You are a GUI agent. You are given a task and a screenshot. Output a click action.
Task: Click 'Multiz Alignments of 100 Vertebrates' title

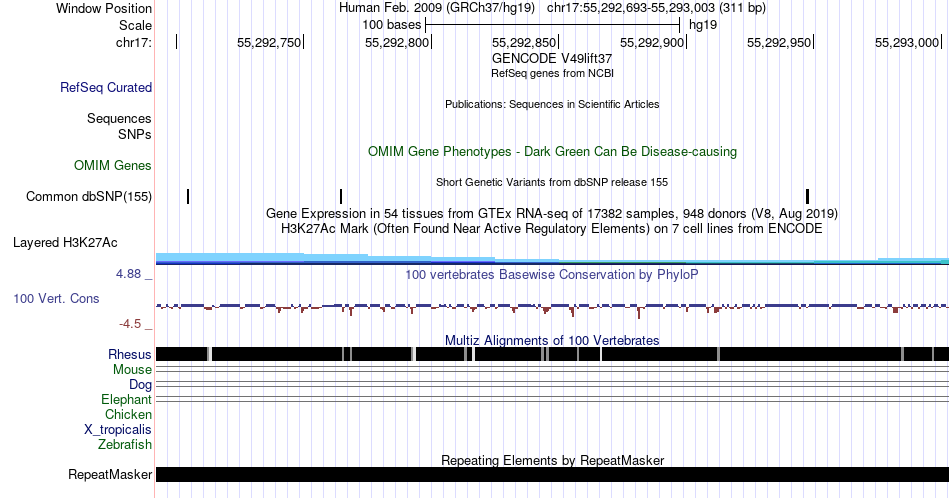(552, 340)
